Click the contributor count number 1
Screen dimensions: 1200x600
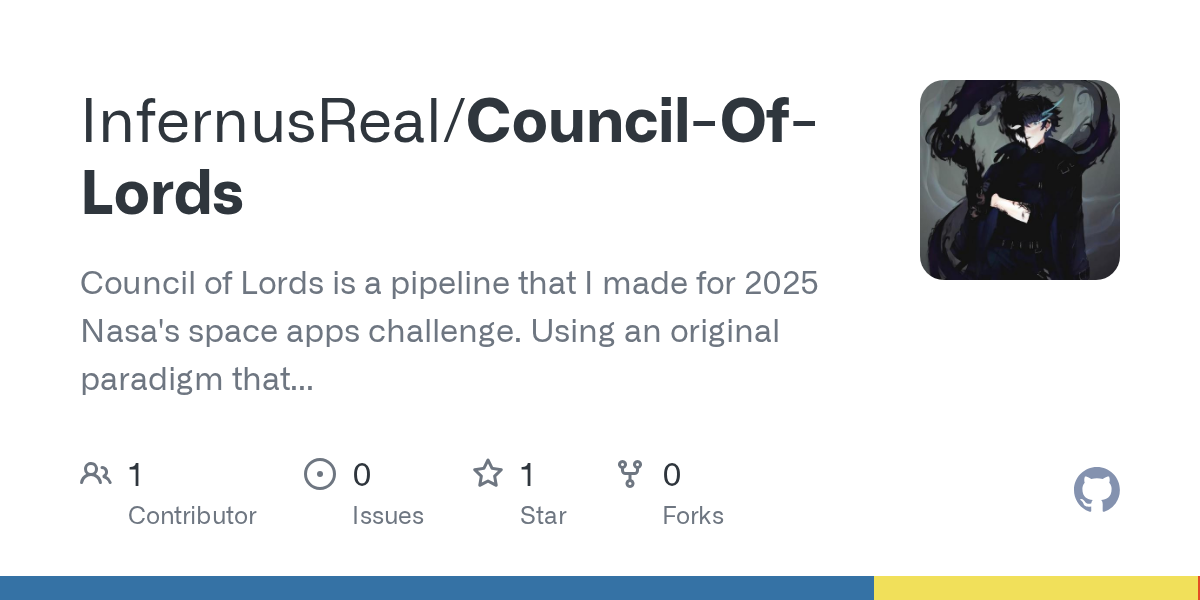pos(136,475)
